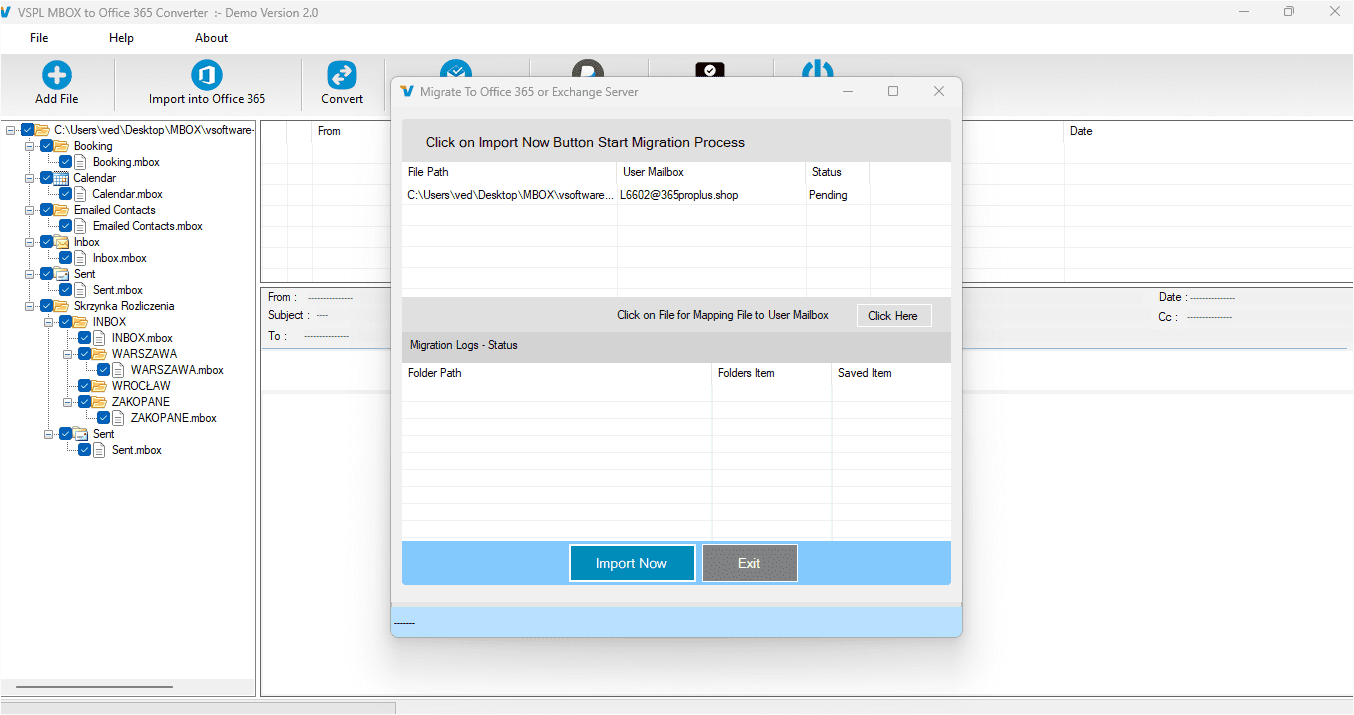Uncheck the WARSZAWA.mbox checkbox
The height and width of the screenshot is (715, 1354).
[x=103, y=370]
